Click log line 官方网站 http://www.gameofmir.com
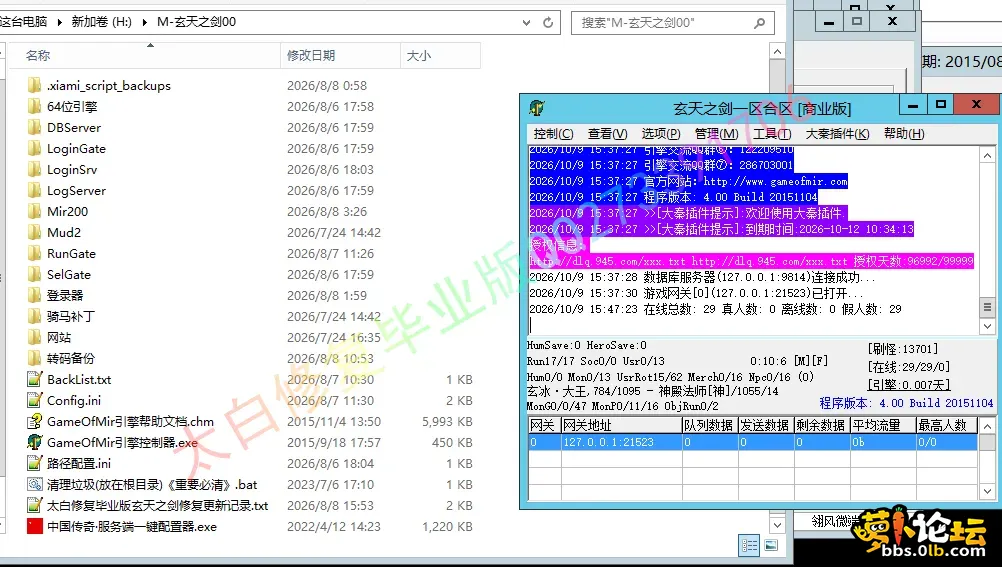 [x=689, y=182]
